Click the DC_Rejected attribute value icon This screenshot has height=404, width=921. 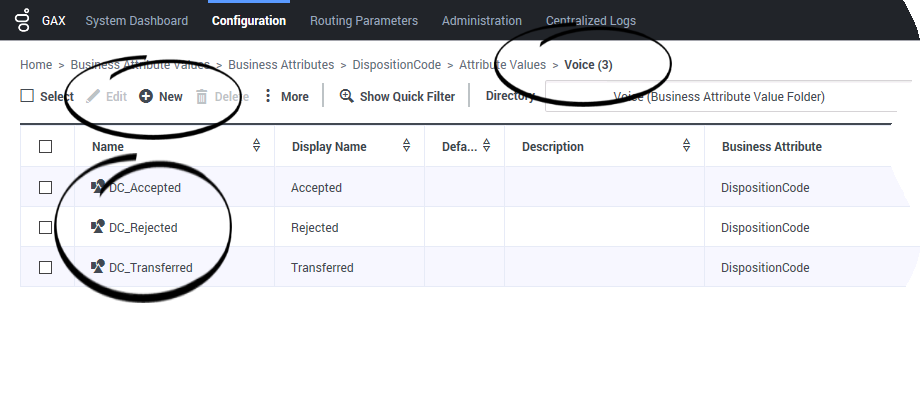[98, 227]
